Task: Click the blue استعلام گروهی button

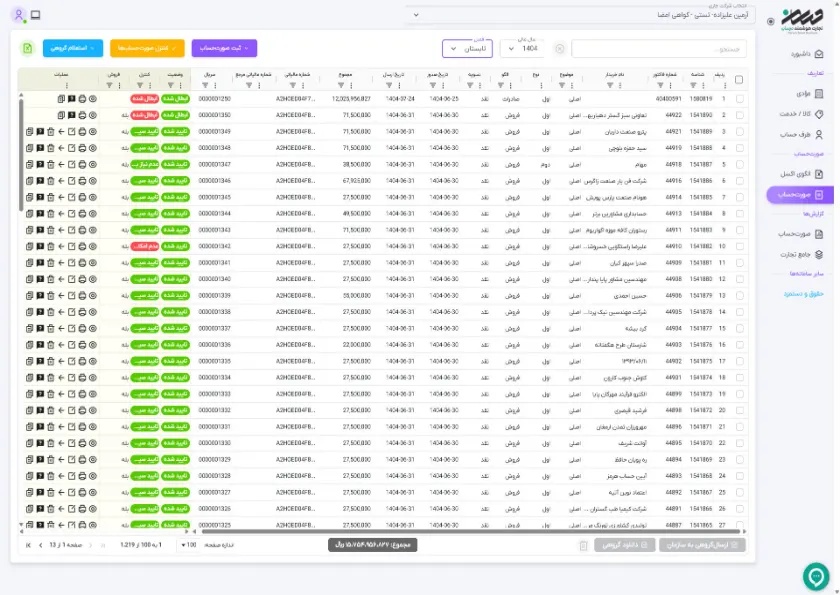Action: pos(73,48)
